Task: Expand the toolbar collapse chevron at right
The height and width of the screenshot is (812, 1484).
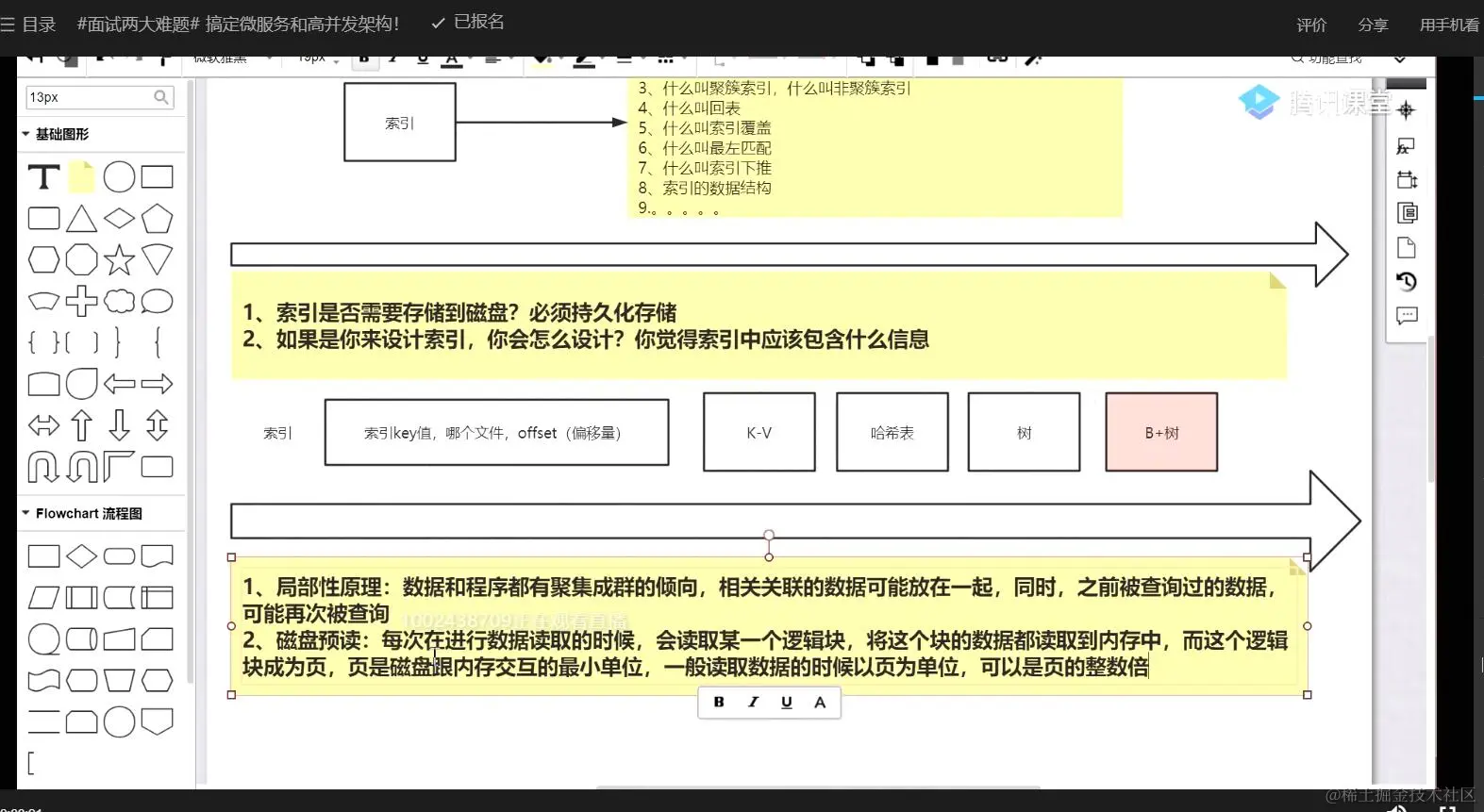Action: tap(1400, 59)
